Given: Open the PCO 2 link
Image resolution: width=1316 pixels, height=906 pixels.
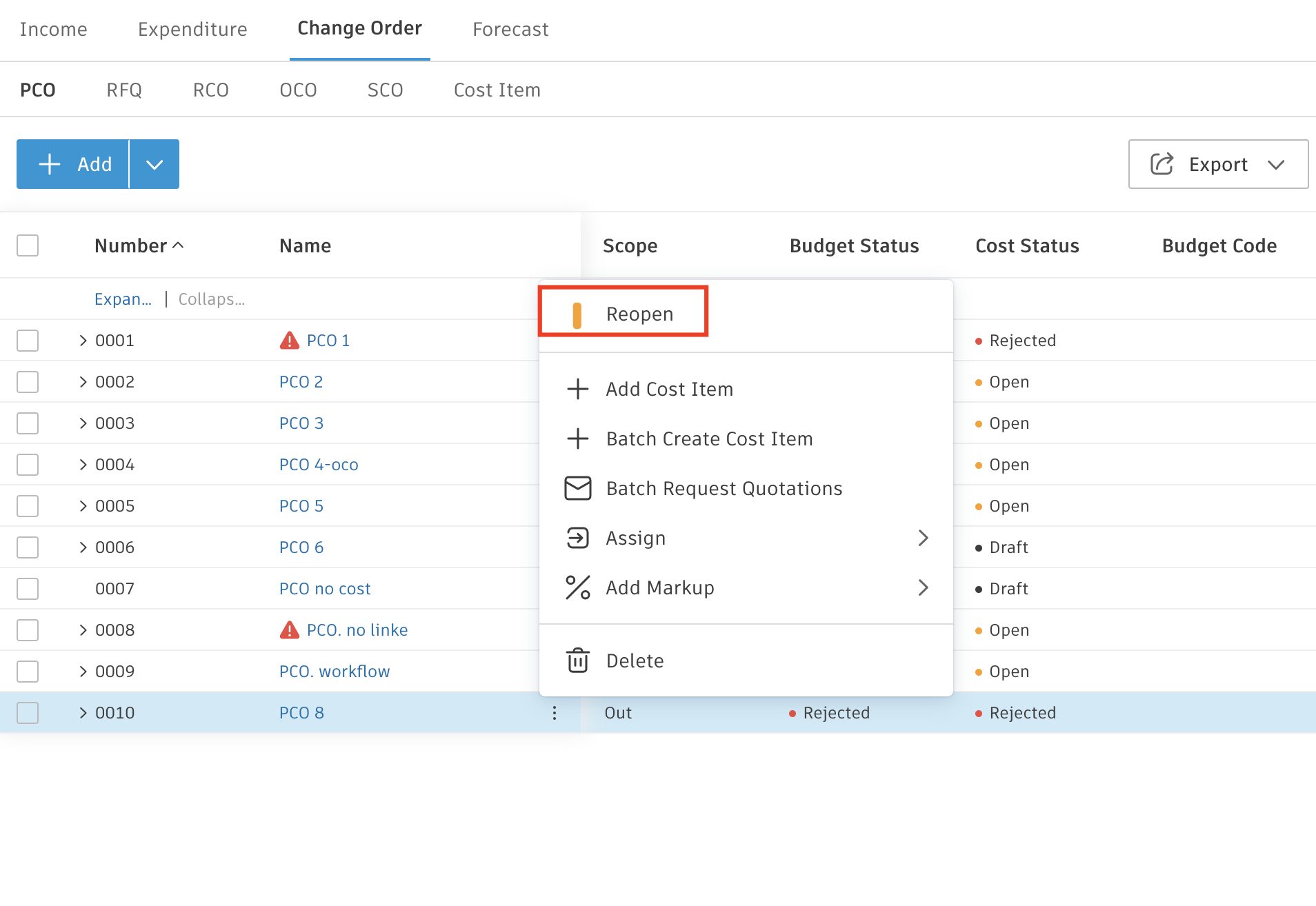Looking at the screenshot, I should [301, 381].
